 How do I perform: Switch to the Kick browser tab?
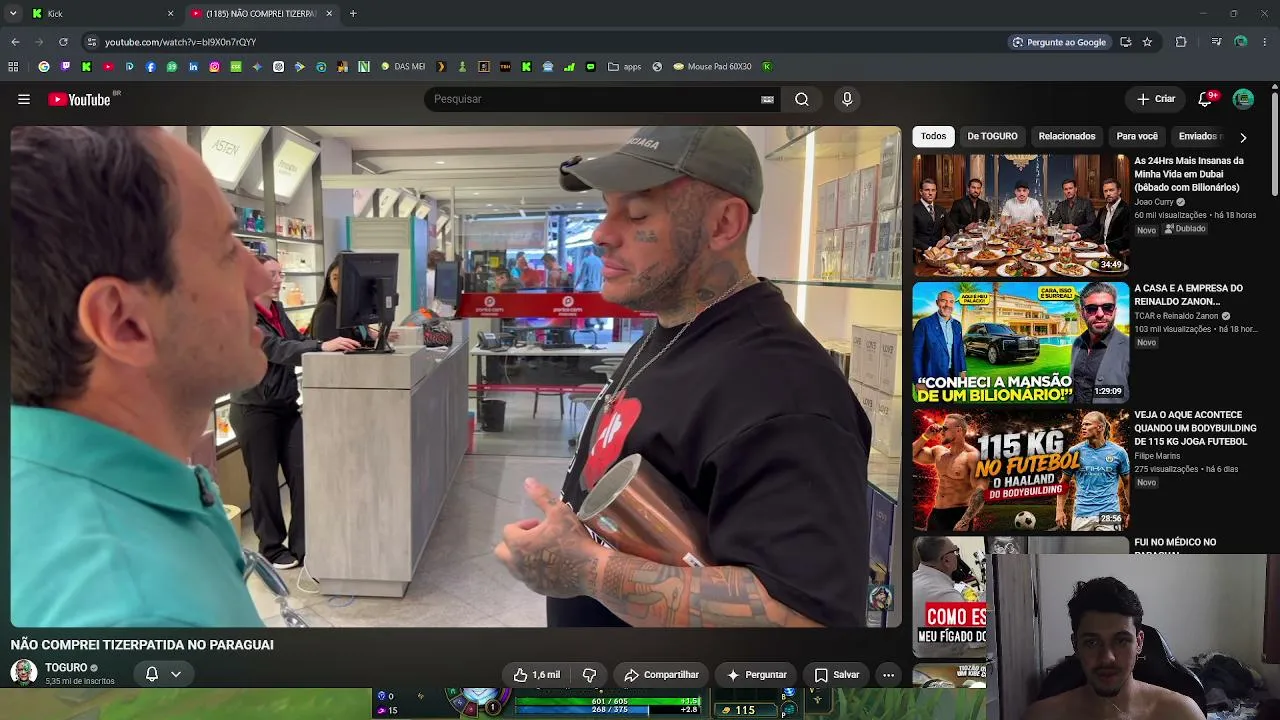[100, 14]
